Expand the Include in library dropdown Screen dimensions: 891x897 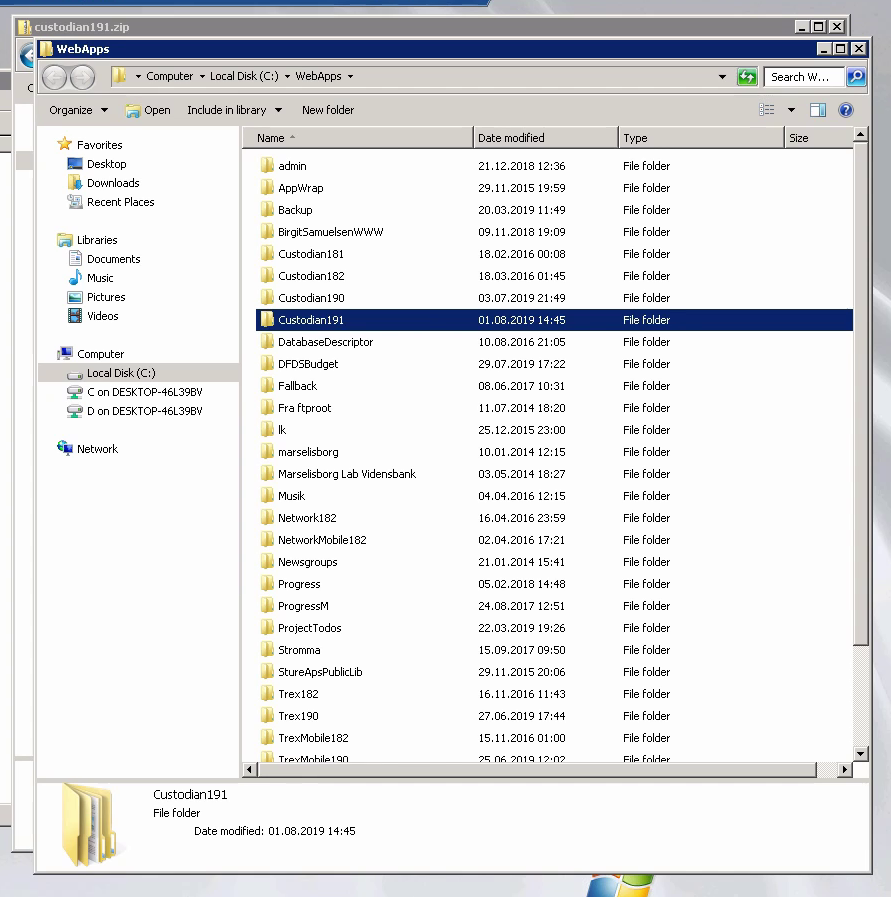tap(234, 110)
